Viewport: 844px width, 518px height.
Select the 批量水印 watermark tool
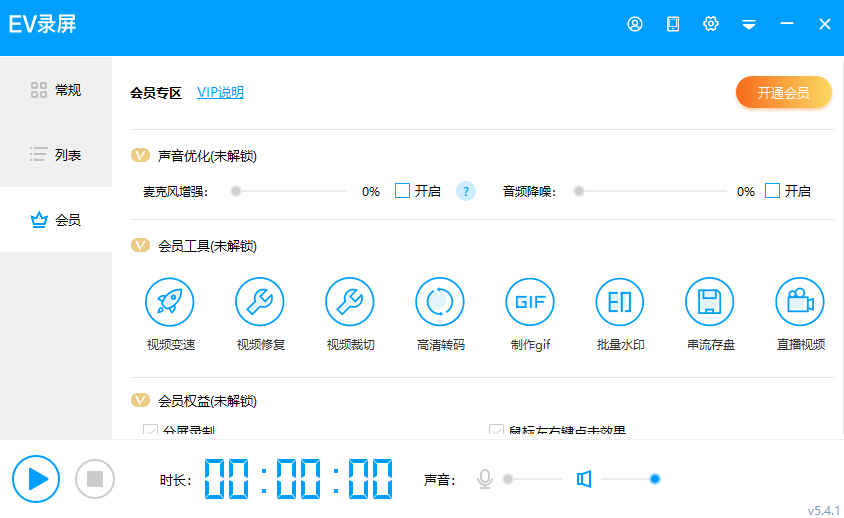(x=620, y=301)
